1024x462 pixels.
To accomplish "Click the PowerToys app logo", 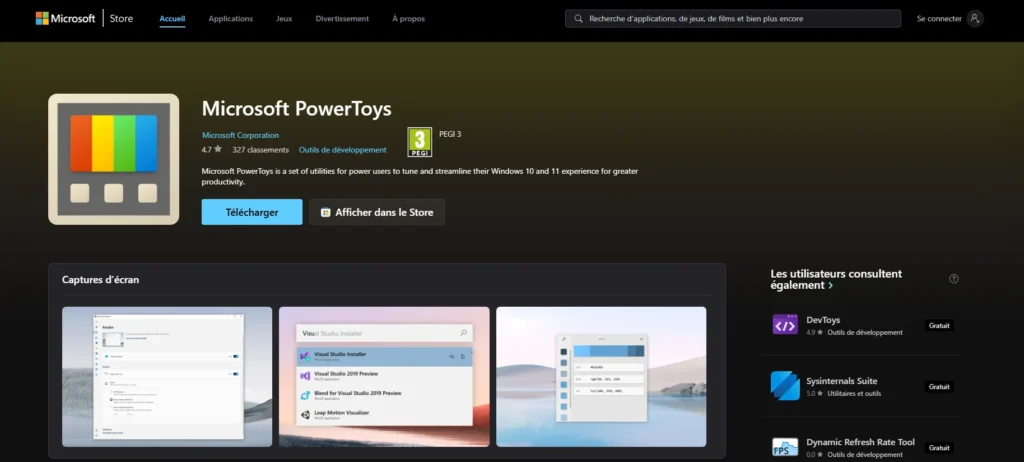I will click(x=114, y=159).
